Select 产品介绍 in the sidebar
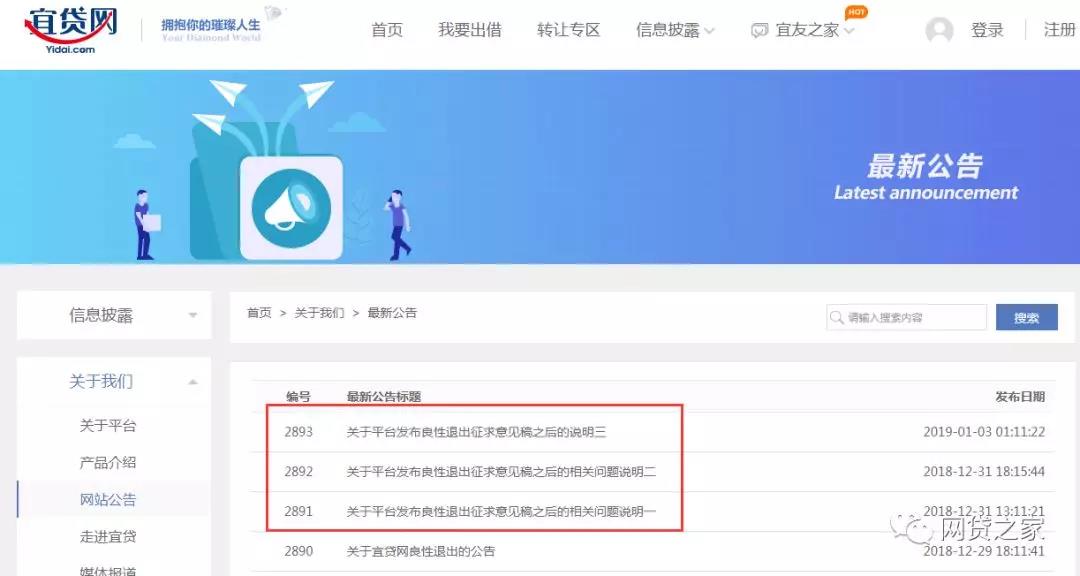1080x576 pixels. click(x=108, y=463)
